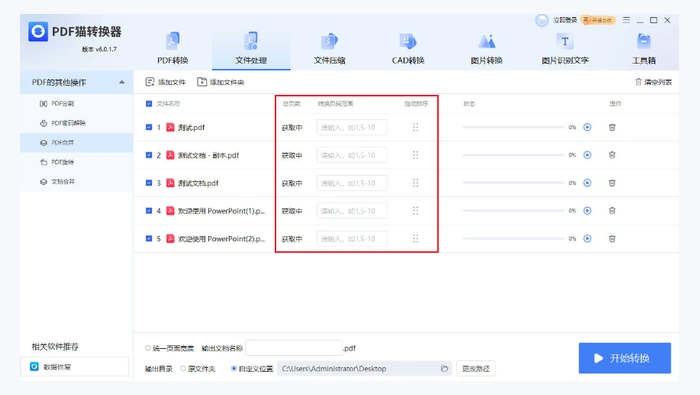Select the 统一页面宽度 option
This screenshot has height=395, width=700.
(169, 348)
